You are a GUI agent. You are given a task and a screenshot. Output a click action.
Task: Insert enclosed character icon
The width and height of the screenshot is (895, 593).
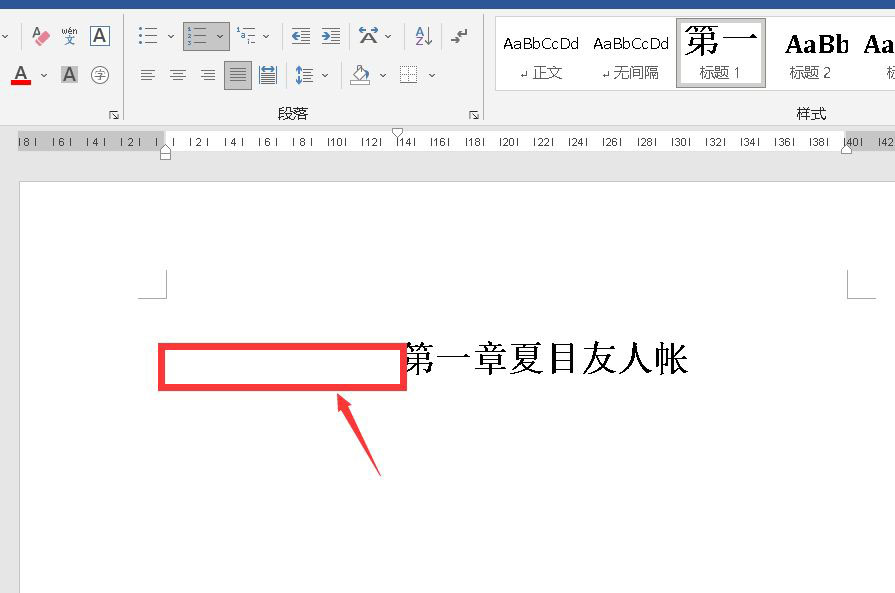pos(100,75)
